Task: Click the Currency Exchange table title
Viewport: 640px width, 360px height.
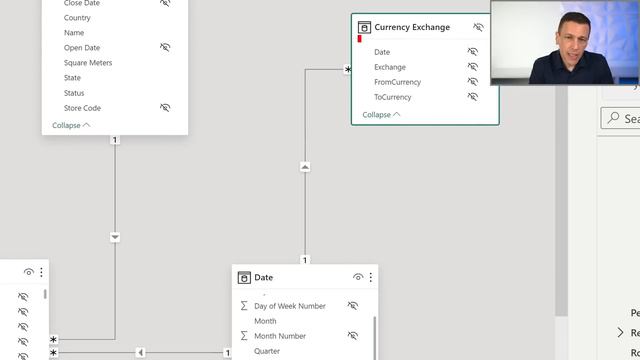Action: tap(412, 27)
